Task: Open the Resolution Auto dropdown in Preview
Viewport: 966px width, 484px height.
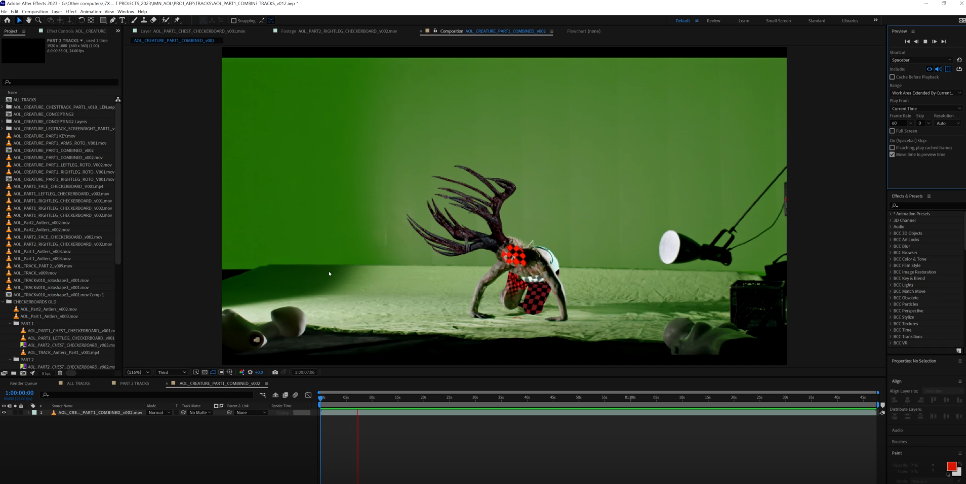Action: pyautogui.click(x=948, y=123)
